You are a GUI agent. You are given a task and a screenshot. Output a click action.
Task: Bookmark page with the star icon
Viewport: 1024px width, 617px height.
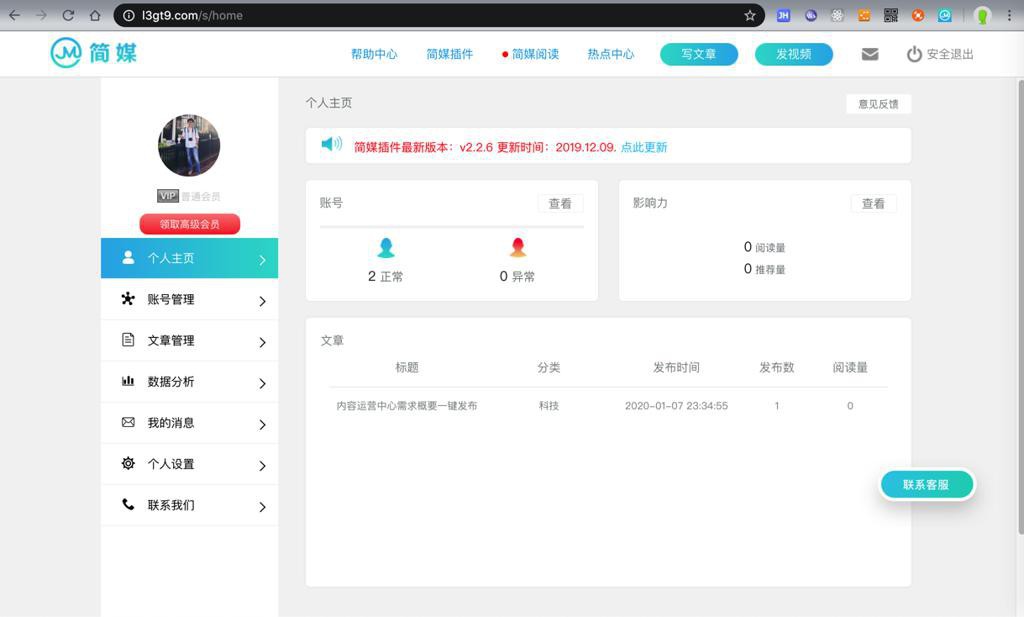pyautogui.click(x=750, y=15)
